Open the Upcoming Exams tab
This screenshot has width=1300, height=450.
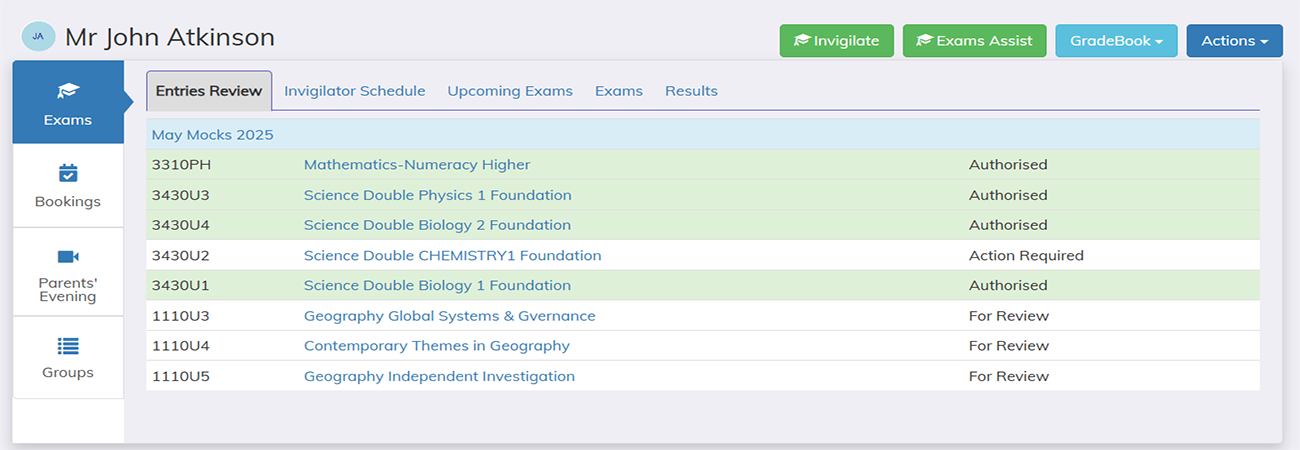pos(510,91)
